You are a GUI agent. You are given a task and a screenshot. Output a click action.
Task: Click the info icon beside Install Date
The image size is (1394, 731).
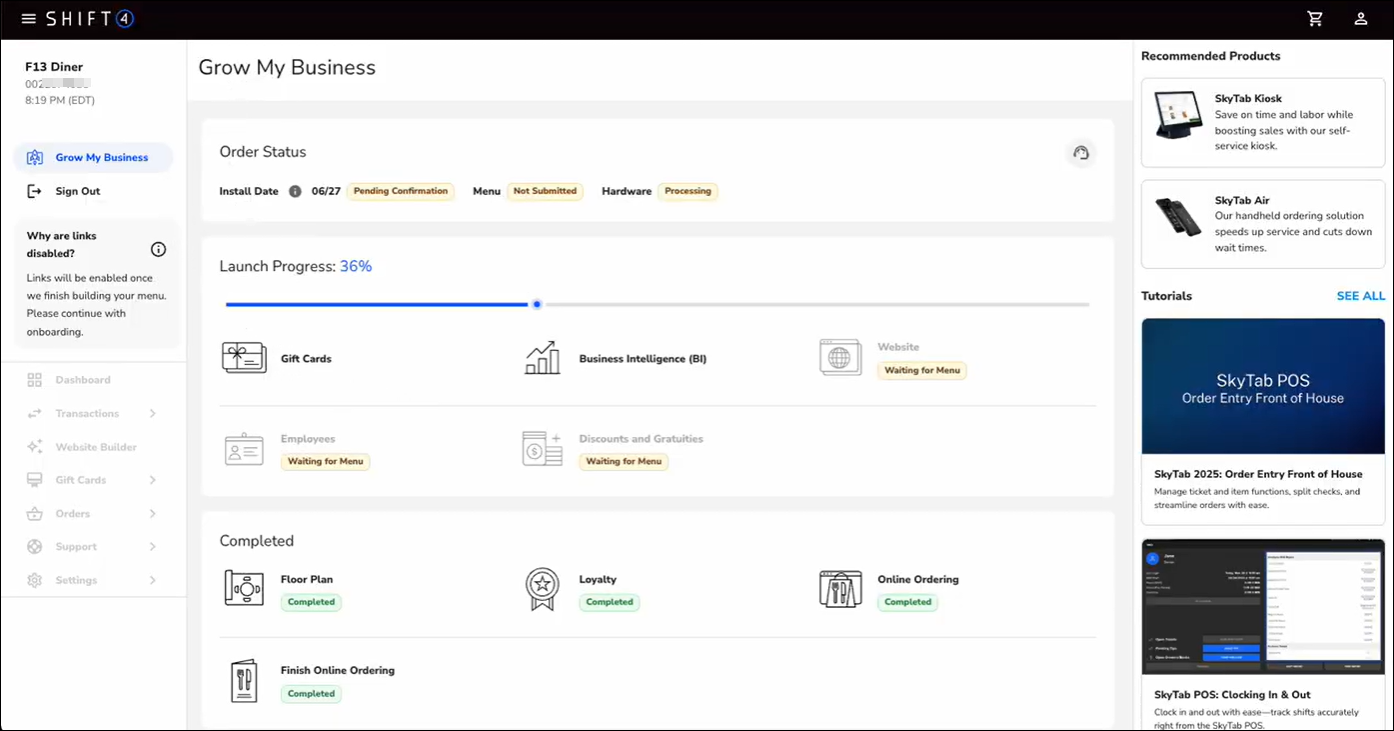pyautogui.click(x=295, y=191)
